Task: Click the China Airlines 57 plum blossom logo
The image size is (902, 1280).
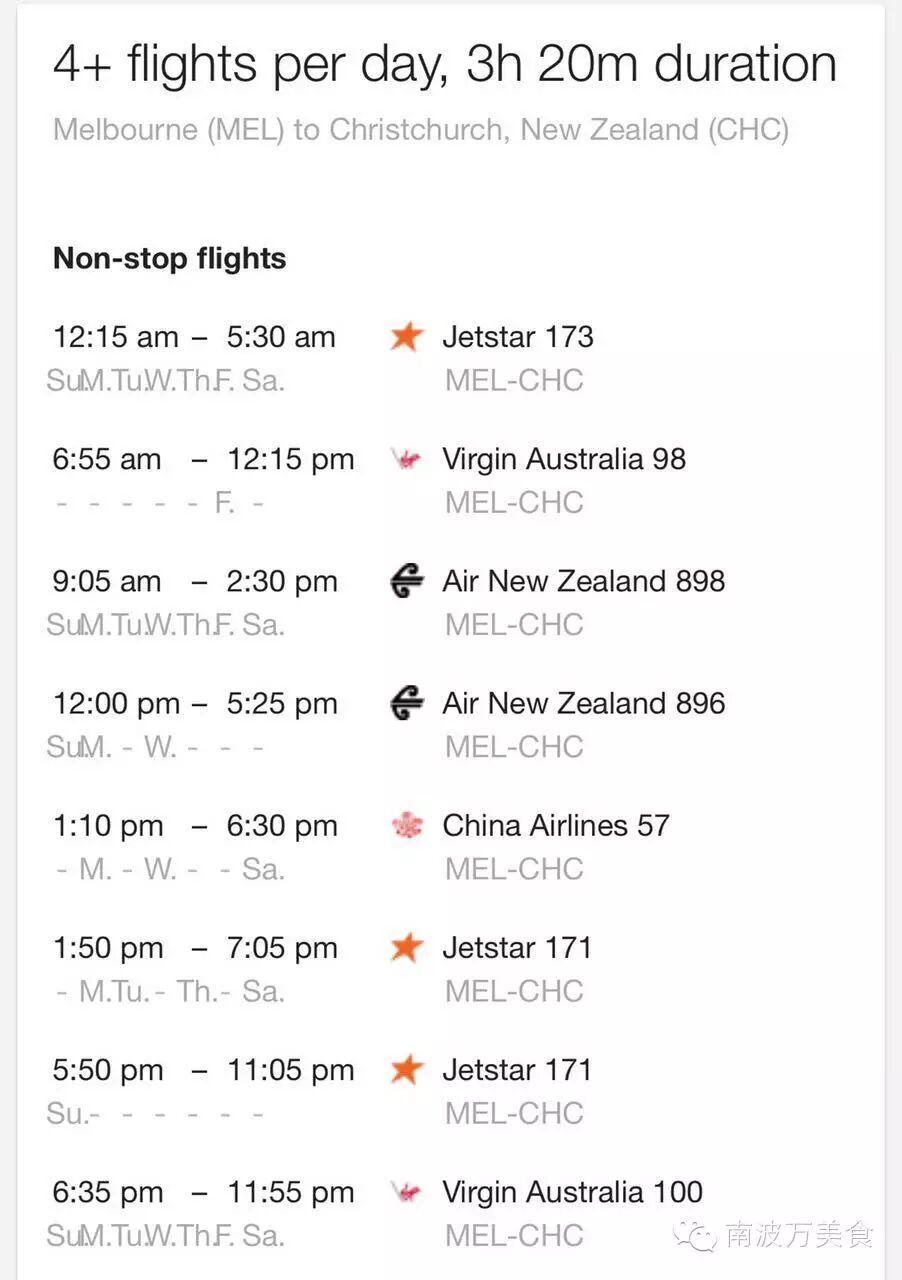Action: click(x=406, y=826)
